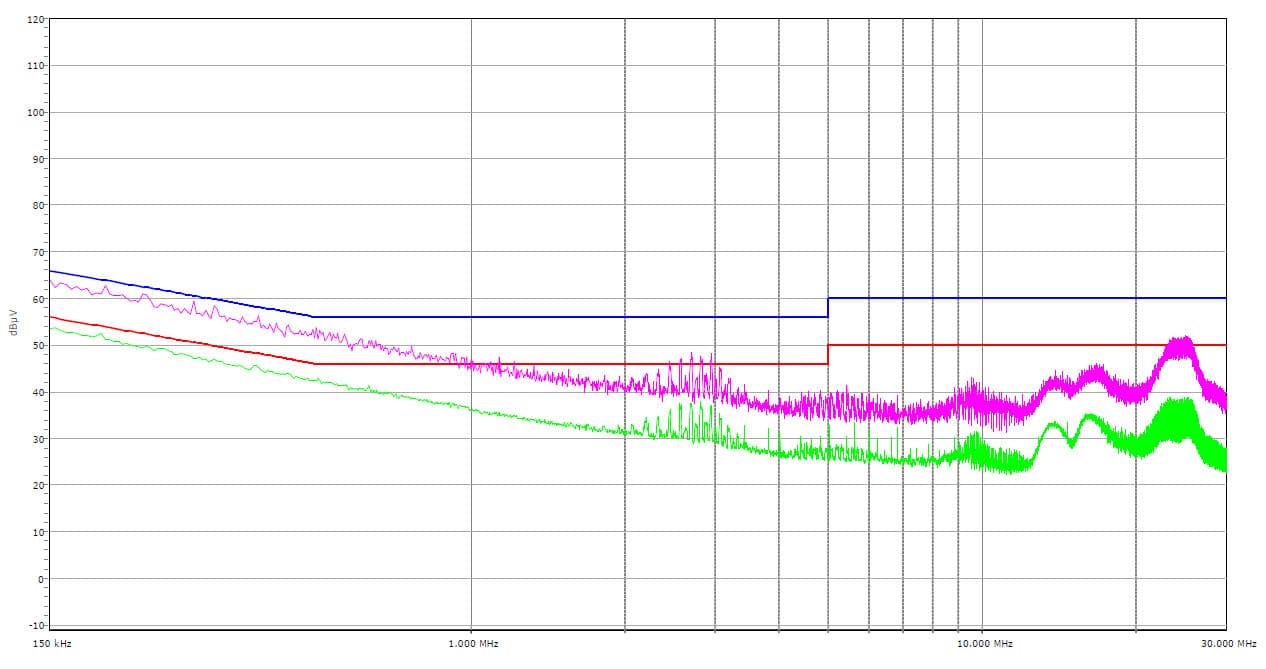1266x669 pixels.
Task: Click the 60 label on the vertical axis
Action: pyautogui.click(x=37, y=299)
